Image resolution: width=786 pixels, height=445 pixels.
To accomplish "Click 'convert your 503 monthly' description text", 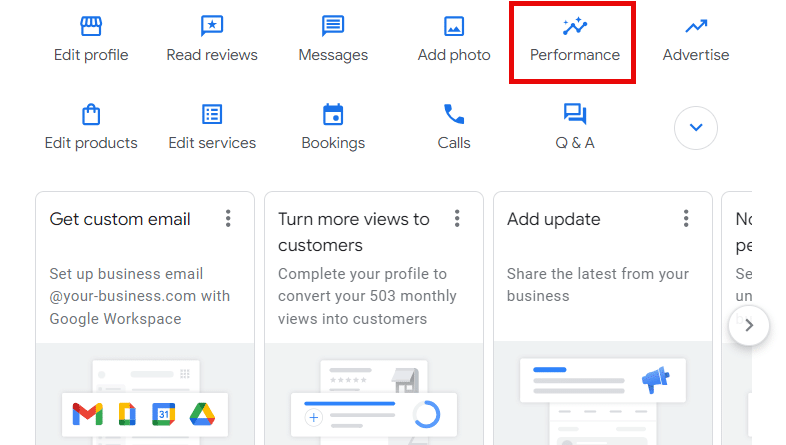I will click(x=367, y=296).
